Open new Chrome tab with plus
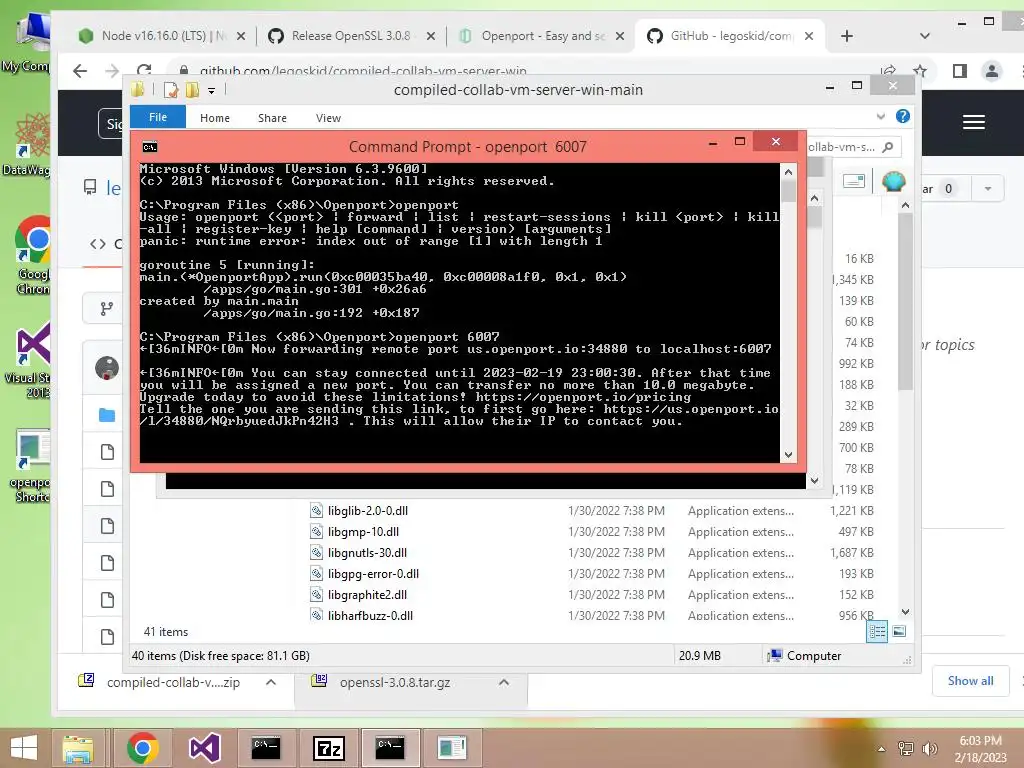Viewport: 1024px width, 768px height. (x=847, y=36)
